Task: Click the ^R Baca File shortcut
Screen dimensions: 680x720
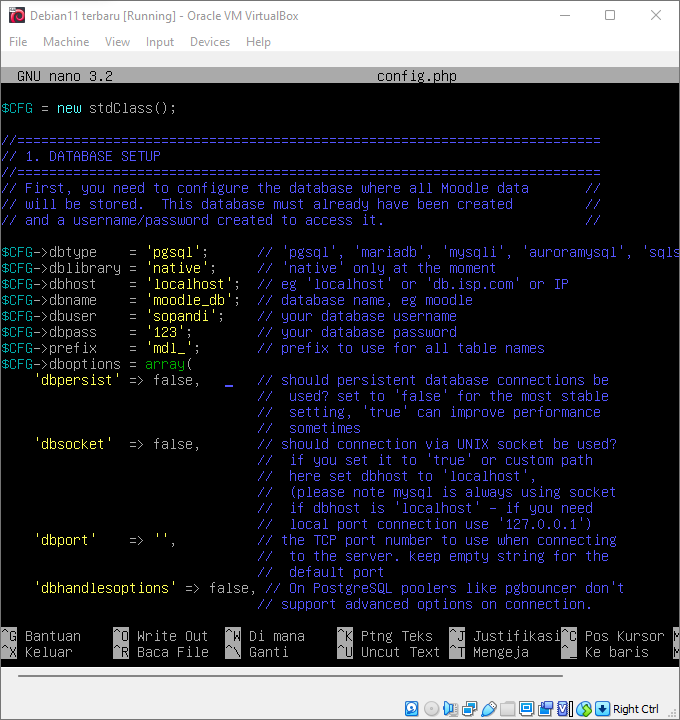Action: pos(161,652)
